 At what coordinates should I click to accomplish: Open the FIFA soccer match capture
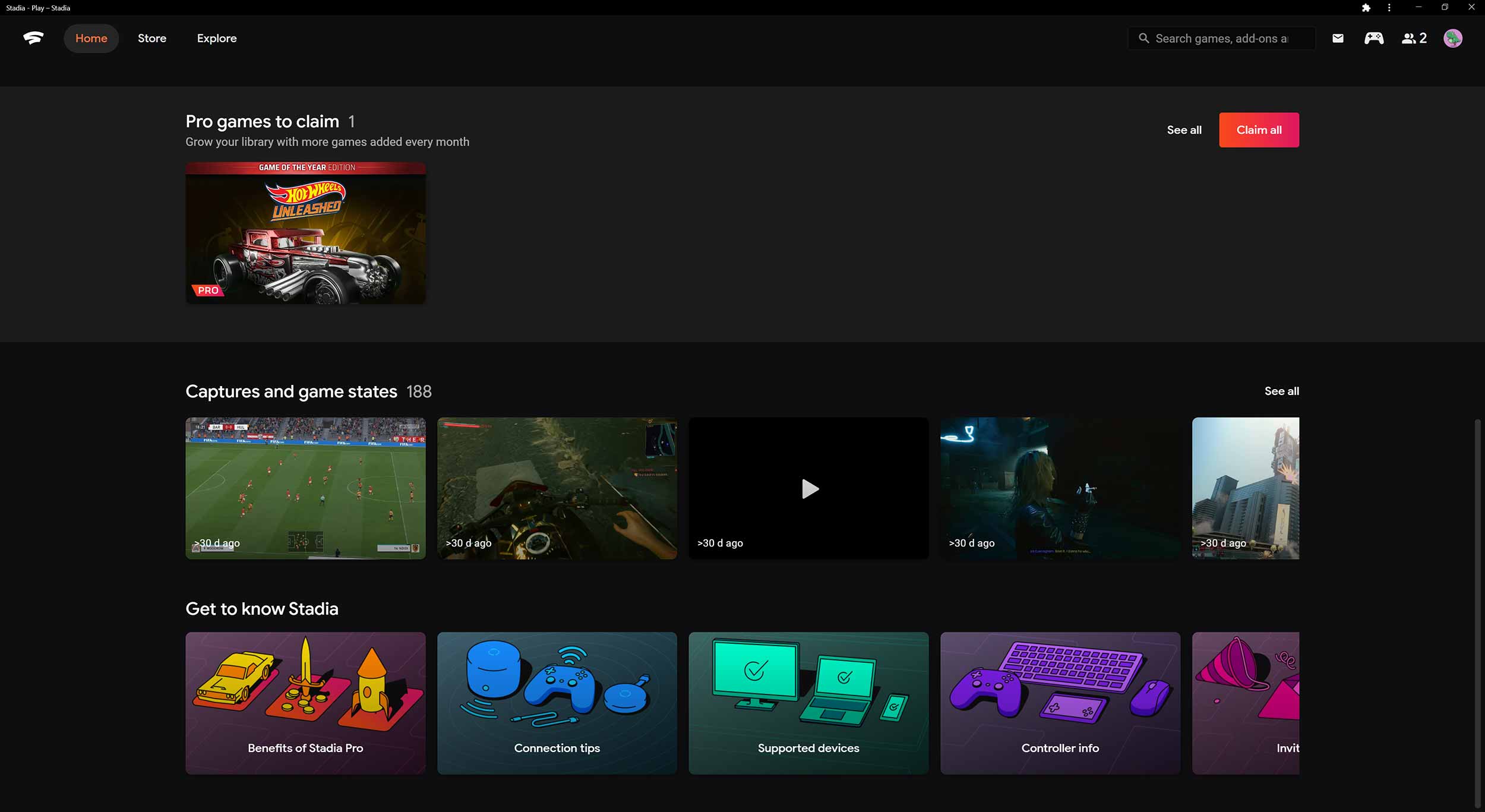click(x=305, y=488)
